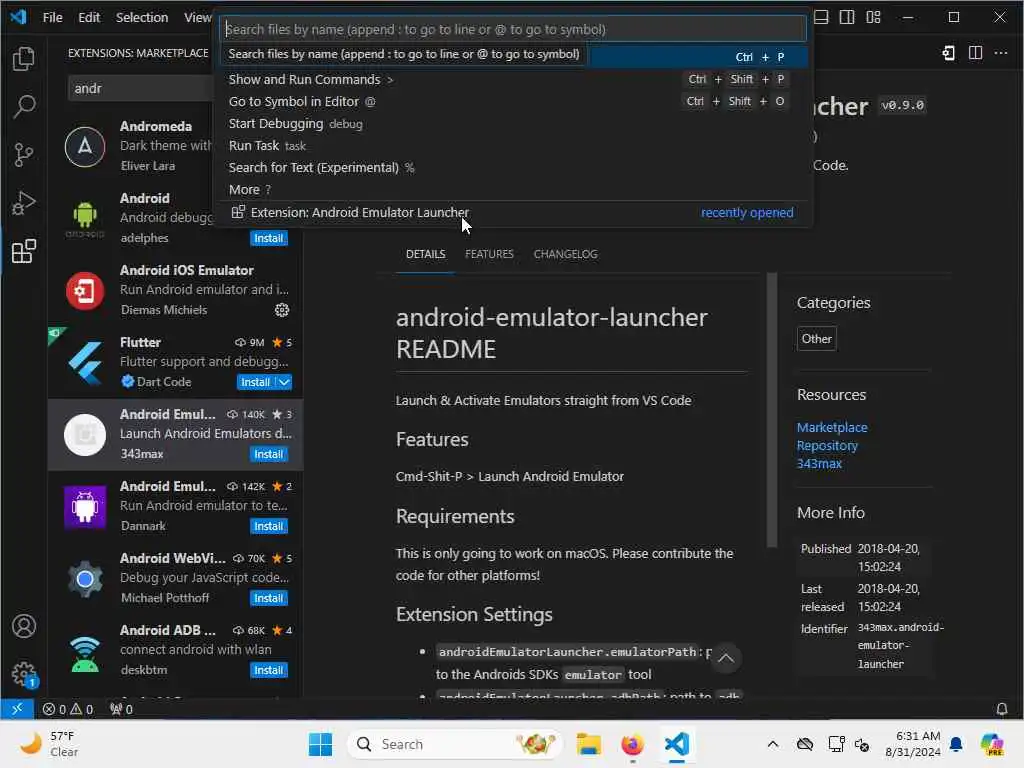Open the Search view in activity bar
The image size is (1024, 768).
pyautogui.click(x=24, y=106)
